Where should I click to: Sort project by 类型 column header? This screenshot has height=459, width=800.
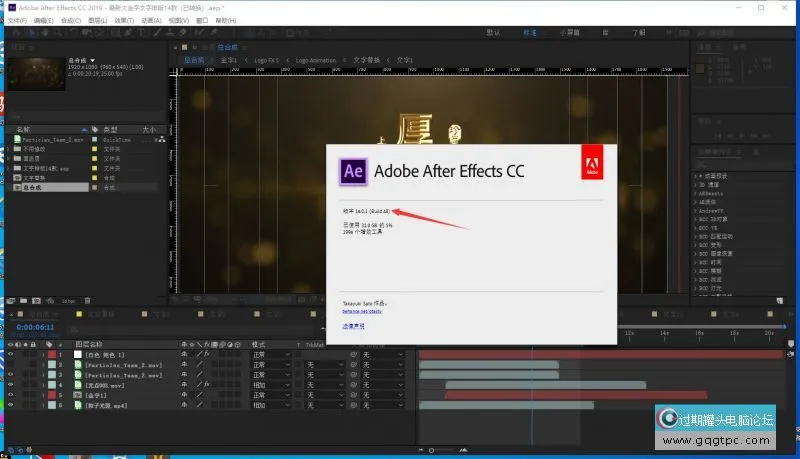point(110,130)
